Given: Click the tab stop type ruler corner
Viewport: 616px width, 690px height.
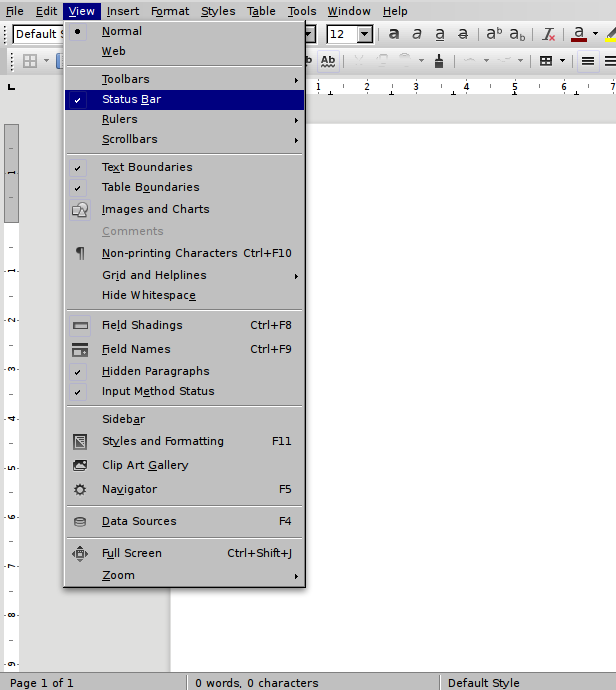Looking at the screenshot, I should tap(12, 87).
